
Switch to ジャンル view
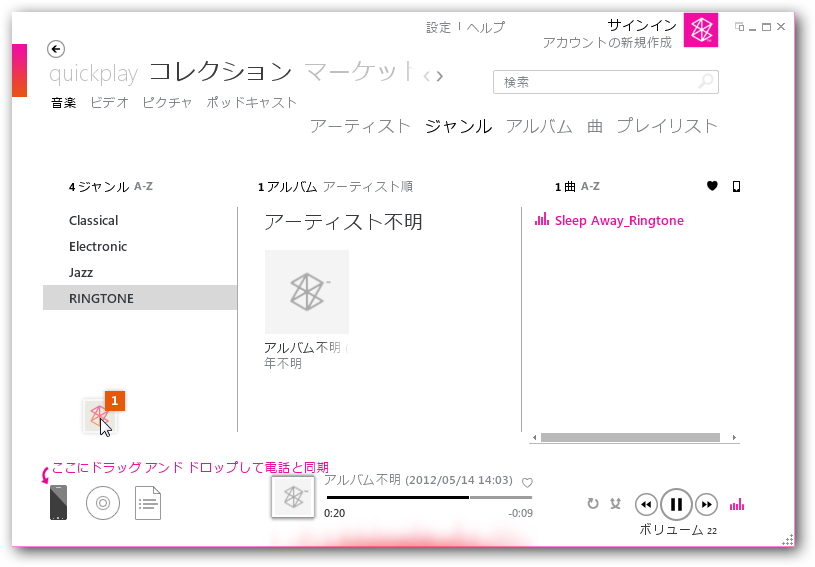458,126
